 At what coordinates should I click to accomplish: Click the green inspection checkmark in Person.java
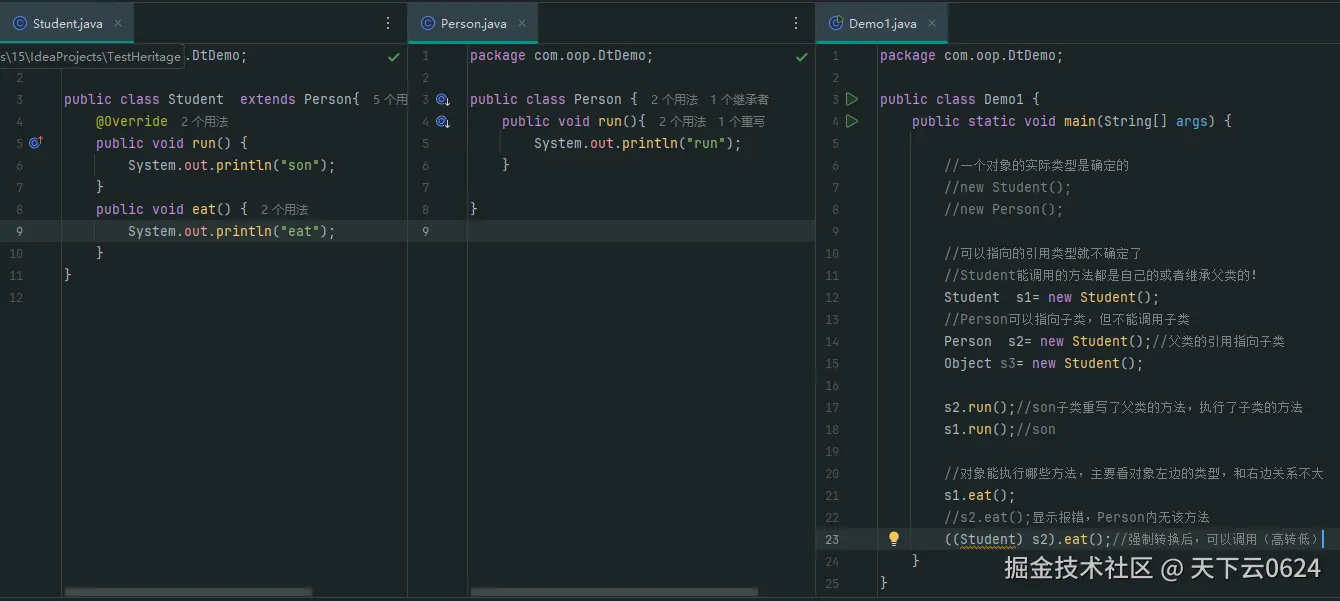801,57
